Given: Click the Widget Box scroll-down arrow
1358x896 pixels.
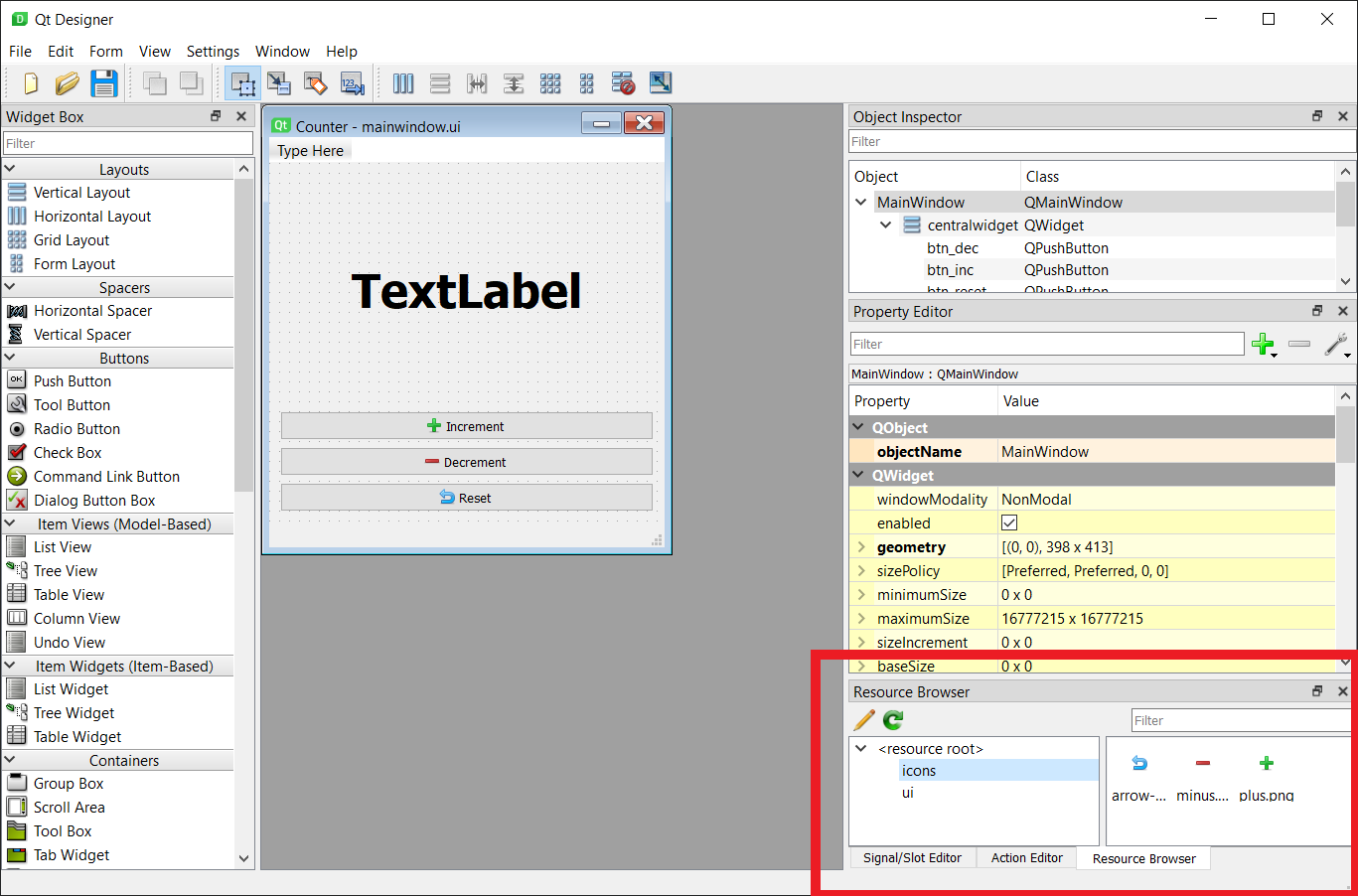Looking at the screenshot, I should [x=244, y=858].
